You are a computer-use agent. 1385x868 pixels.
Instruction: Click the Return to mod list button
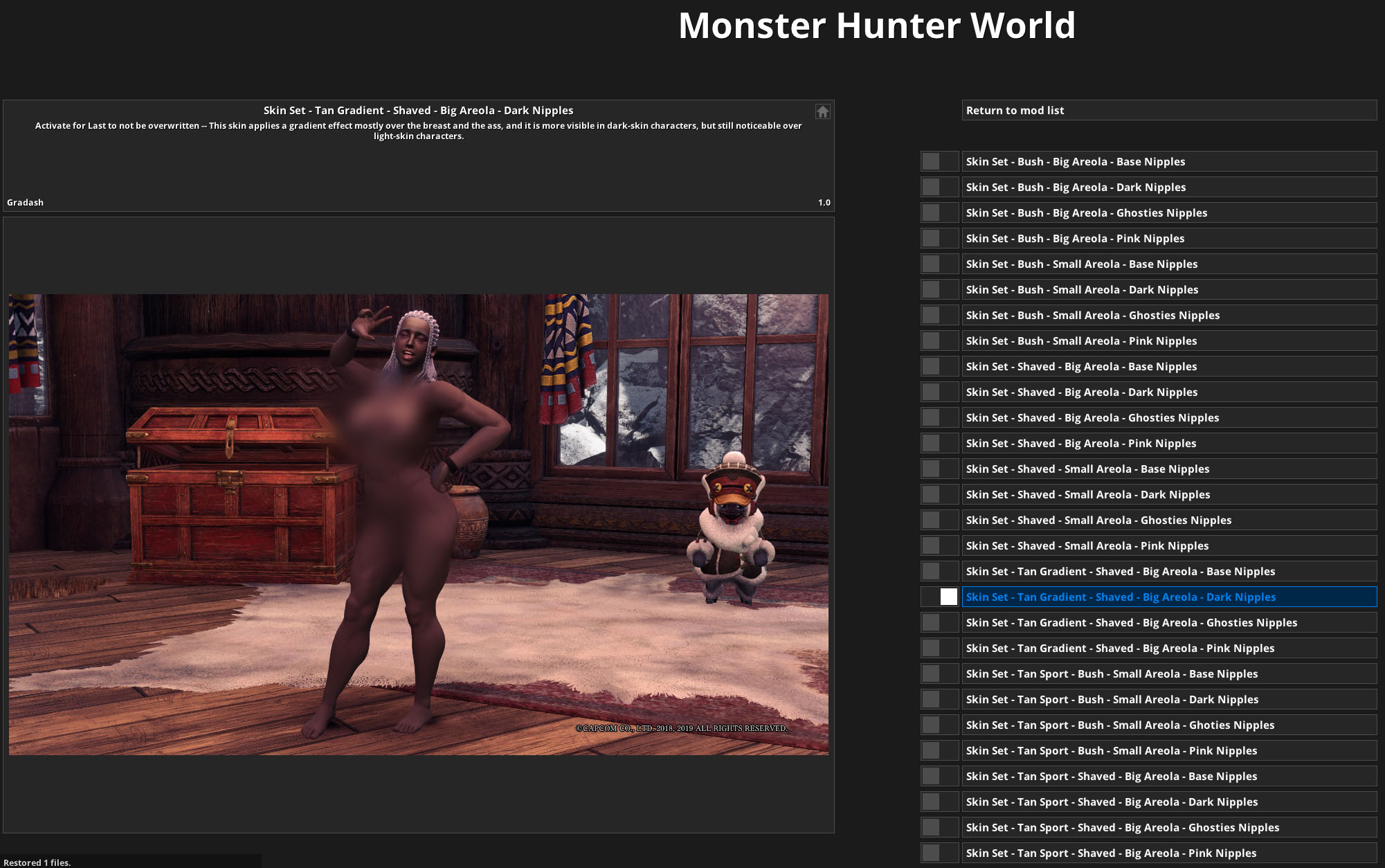tap(1169, 110)
